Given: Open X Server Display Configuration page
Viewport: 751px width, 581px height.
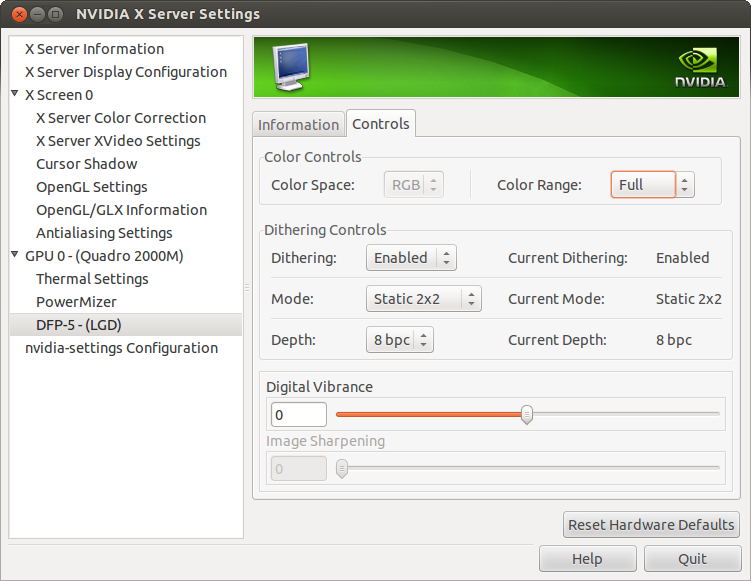Looking at the screenshot, I should coord(126,72).
